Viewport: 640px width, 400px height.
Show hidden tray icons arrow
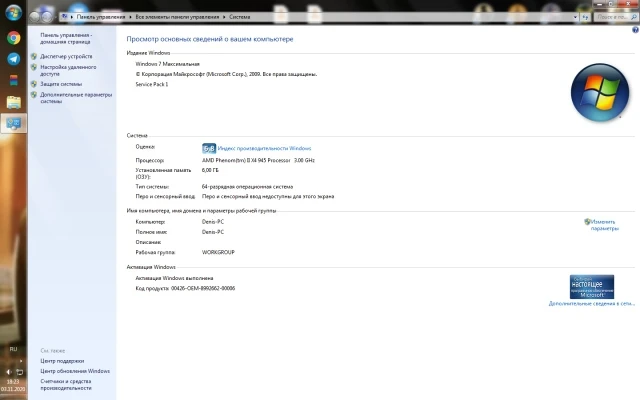pyautogui.click(x=21, y=361)
